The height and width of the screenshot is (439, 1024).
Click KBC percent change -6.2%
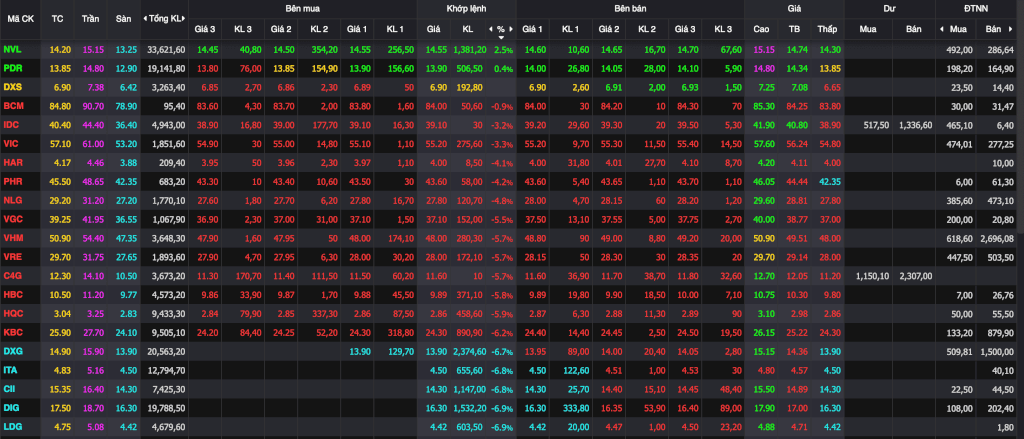(502, 332)
